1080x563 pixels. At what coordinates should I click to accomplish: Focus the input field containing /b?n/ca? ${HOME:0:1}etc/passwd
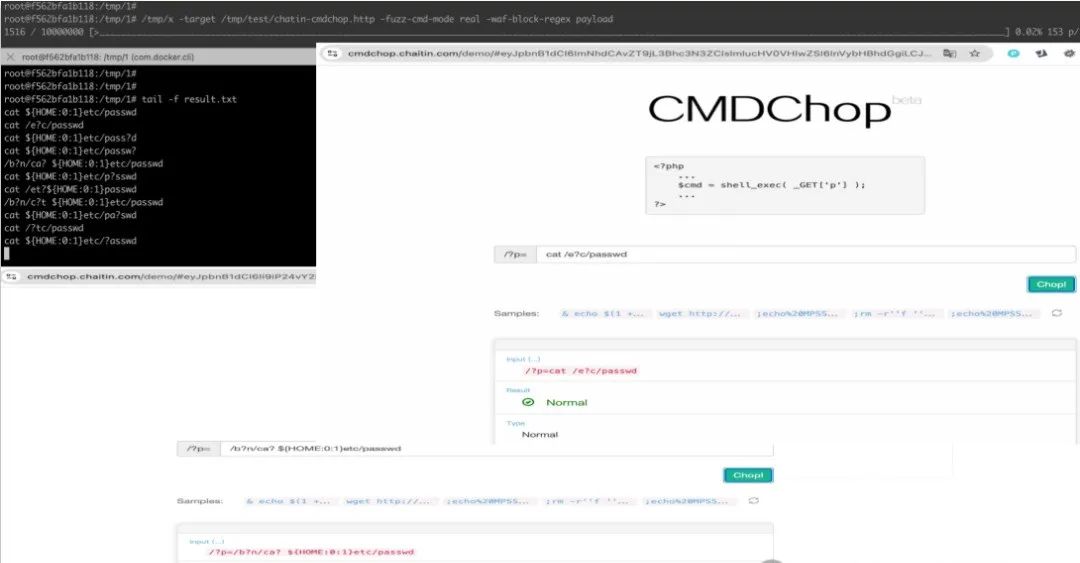tap(497, 448)
